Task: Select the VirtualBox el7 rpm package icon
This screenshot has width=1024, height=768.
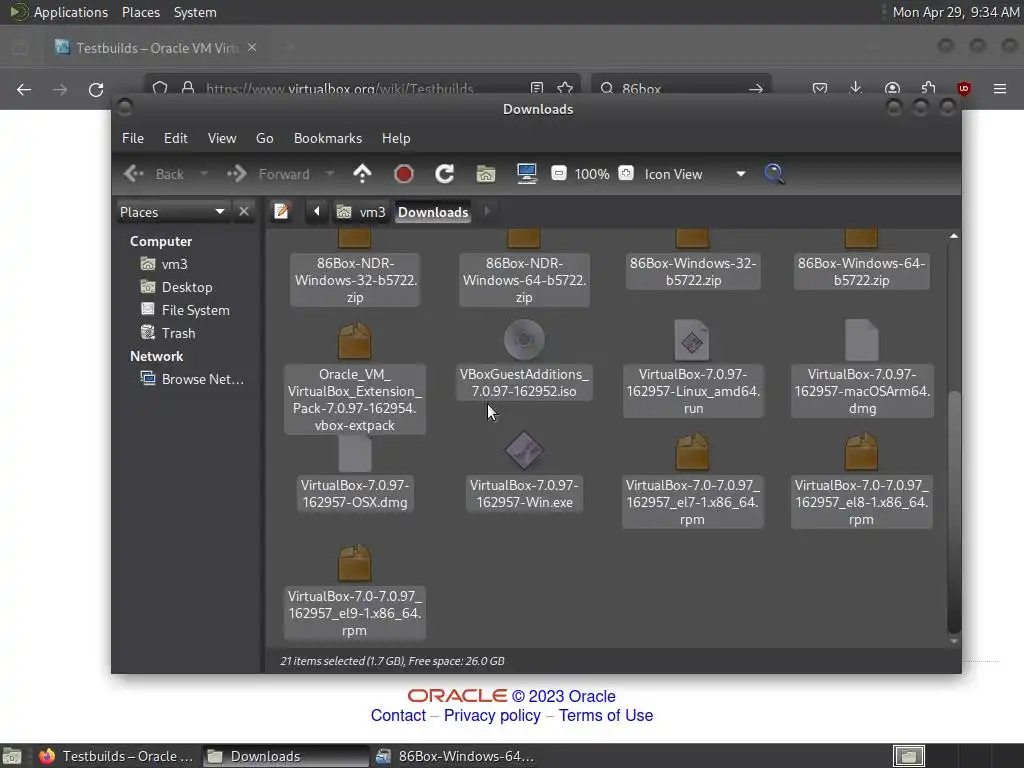Action: click(692, 451)
